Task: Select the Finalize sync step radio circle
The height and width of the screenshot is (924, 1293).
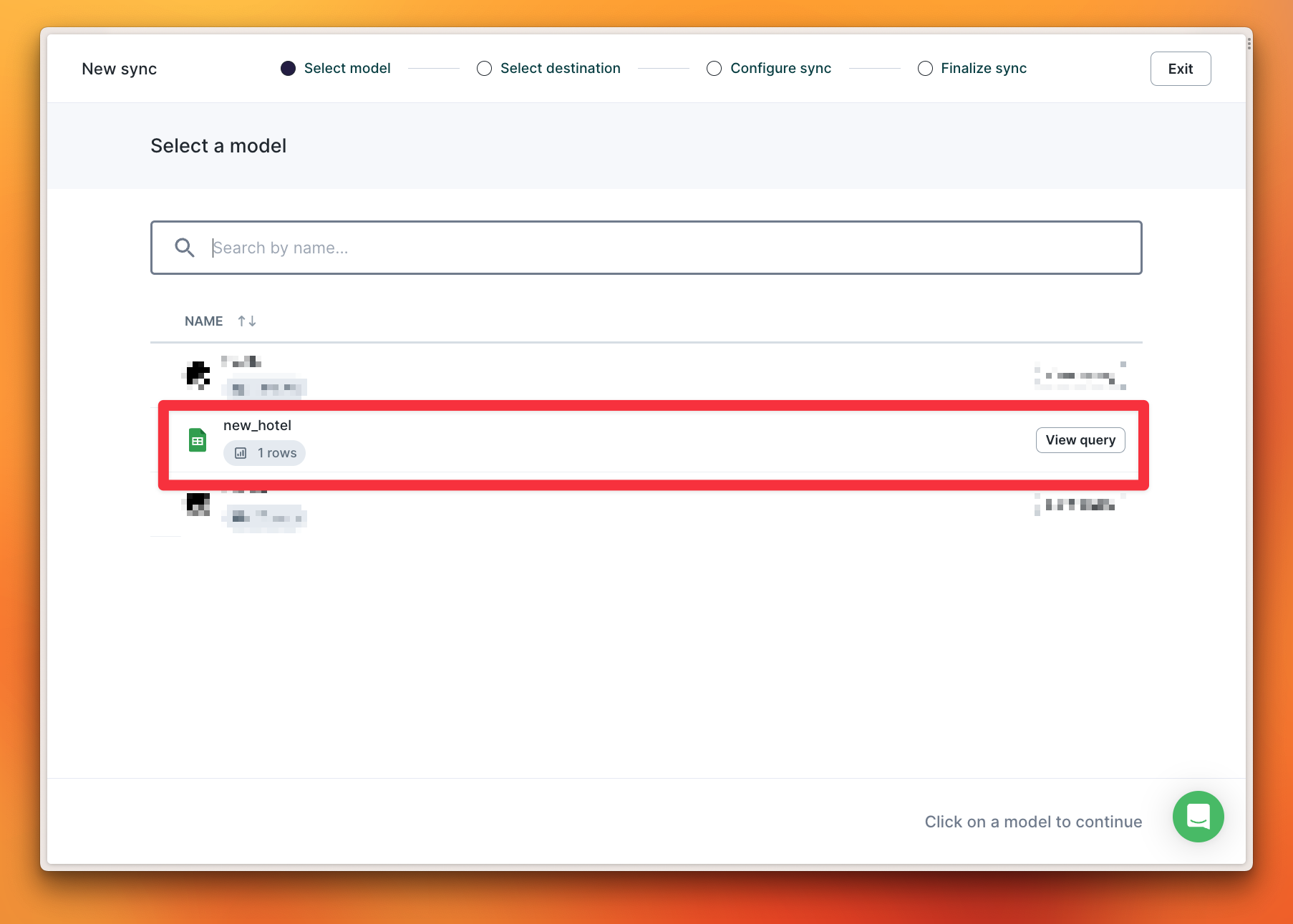Action: 925,68
